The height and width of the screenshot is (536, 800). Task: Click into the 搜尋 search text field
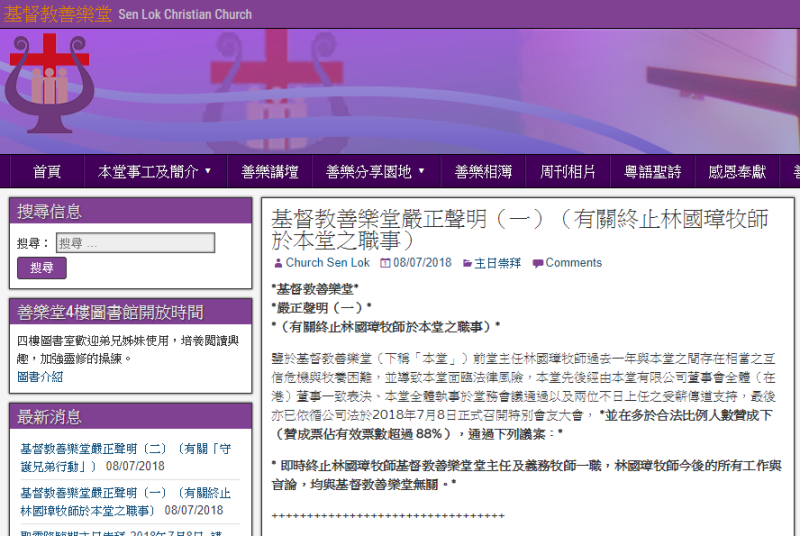tap(135, 243)
